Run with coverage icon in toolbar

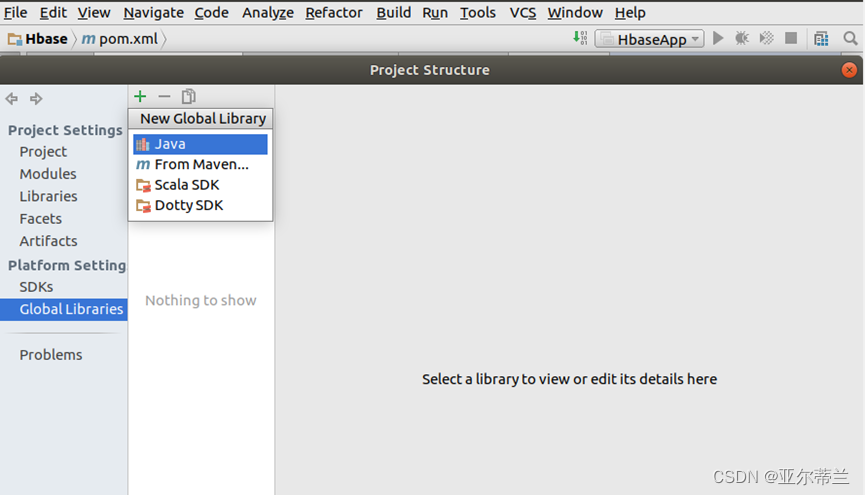(x=766, y=39)
